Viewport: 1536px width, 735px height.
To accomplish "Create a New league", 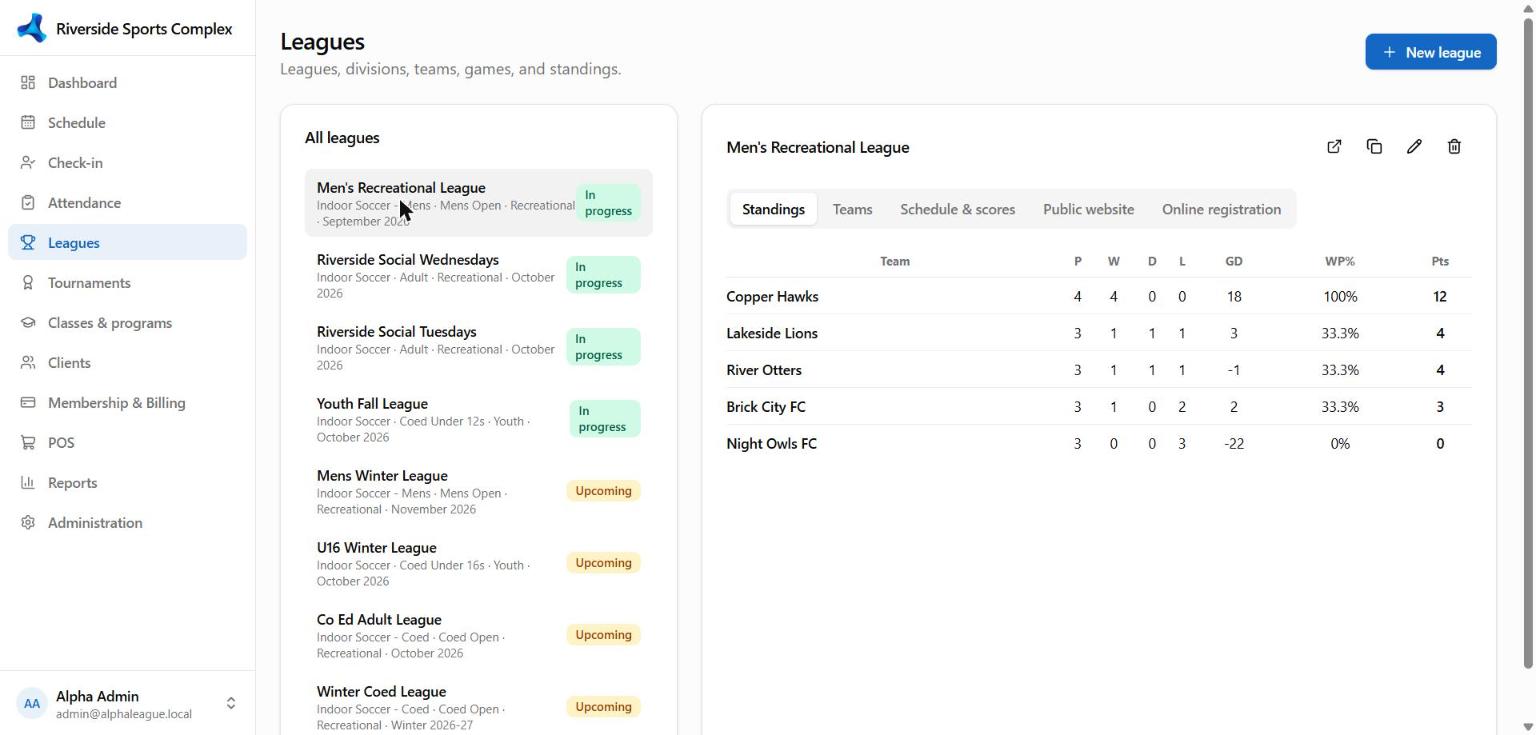I will click(x=1431, y=52).
